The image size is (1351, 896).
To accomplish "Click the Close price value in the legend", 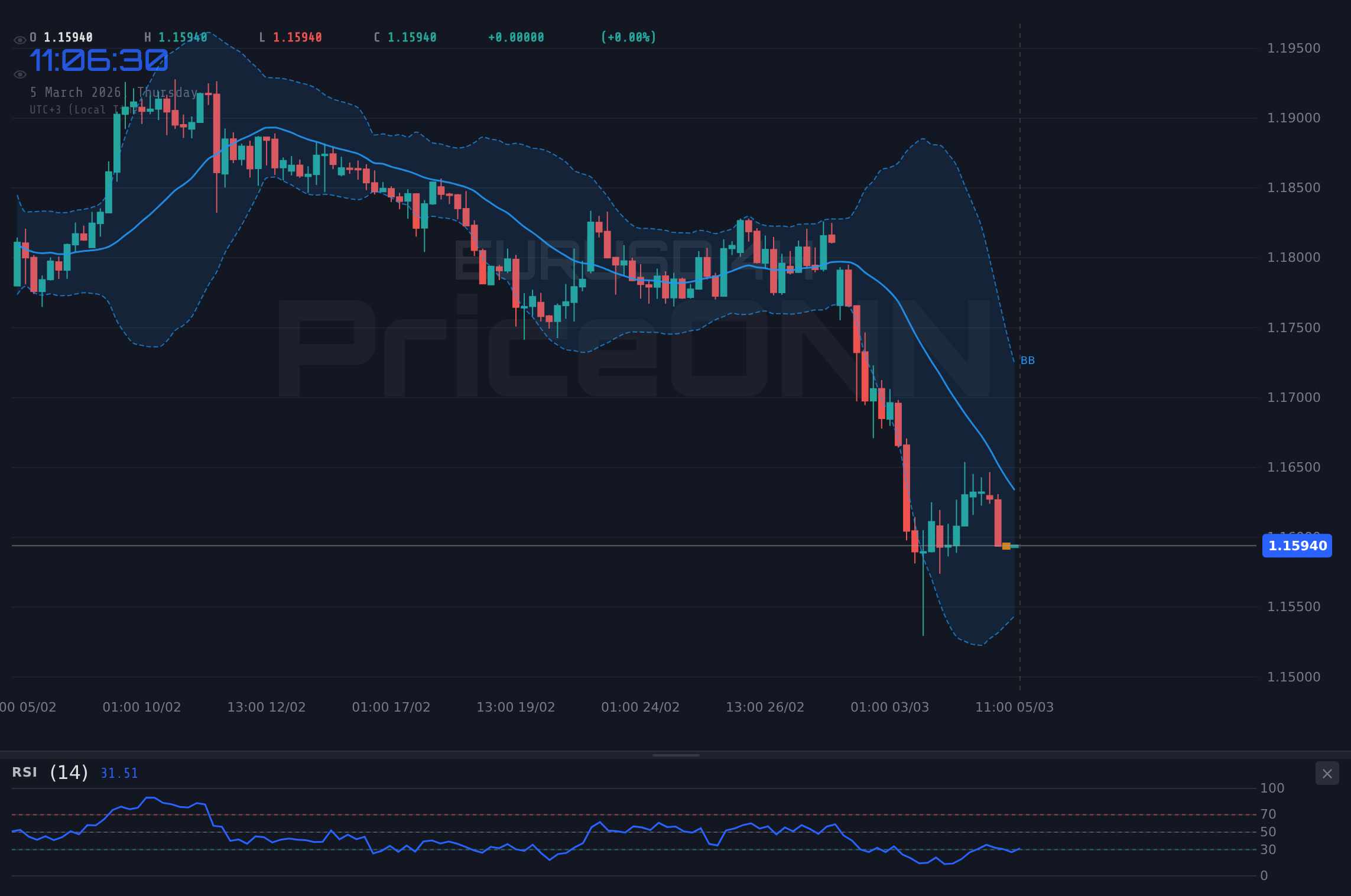I will (412, 37).
